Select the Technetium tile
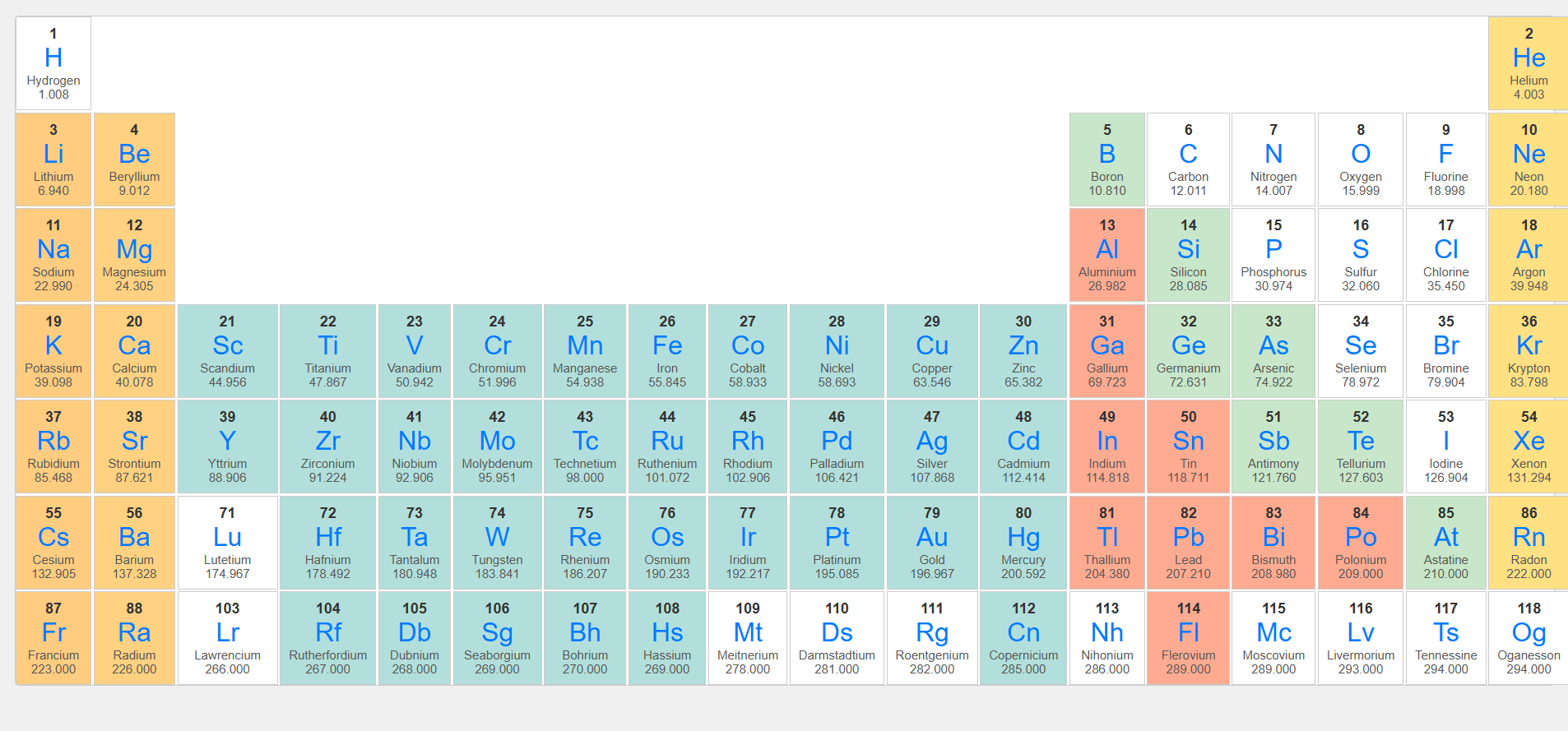 585,446
